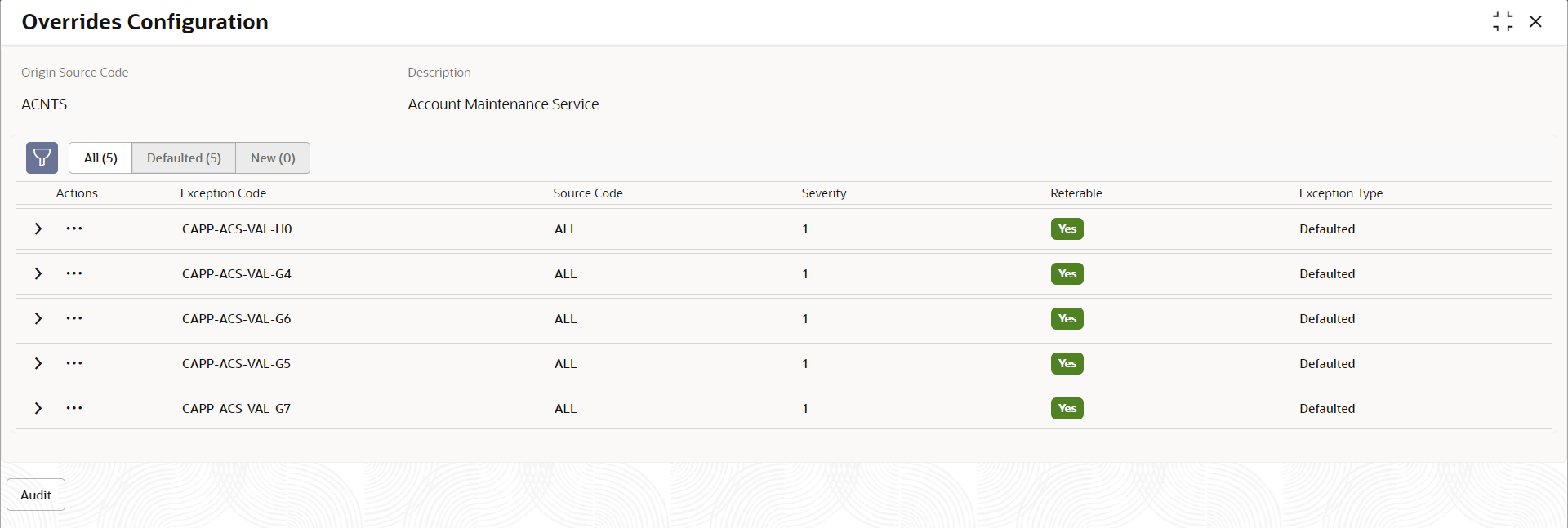Click the Yes badge for CAPP-ACS-VAL-H0
The width and height of the screenshot is (1568, 528).
point(1067,229)
